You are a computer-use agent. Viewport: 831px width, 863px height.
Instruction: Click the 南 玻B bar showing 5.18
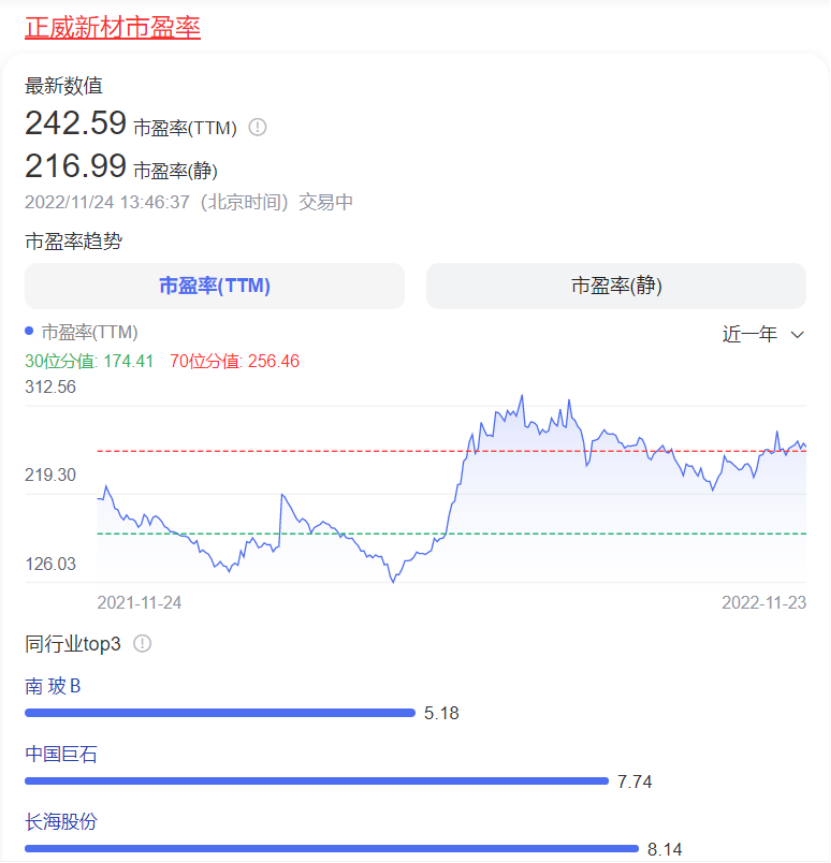pos(220,713)
